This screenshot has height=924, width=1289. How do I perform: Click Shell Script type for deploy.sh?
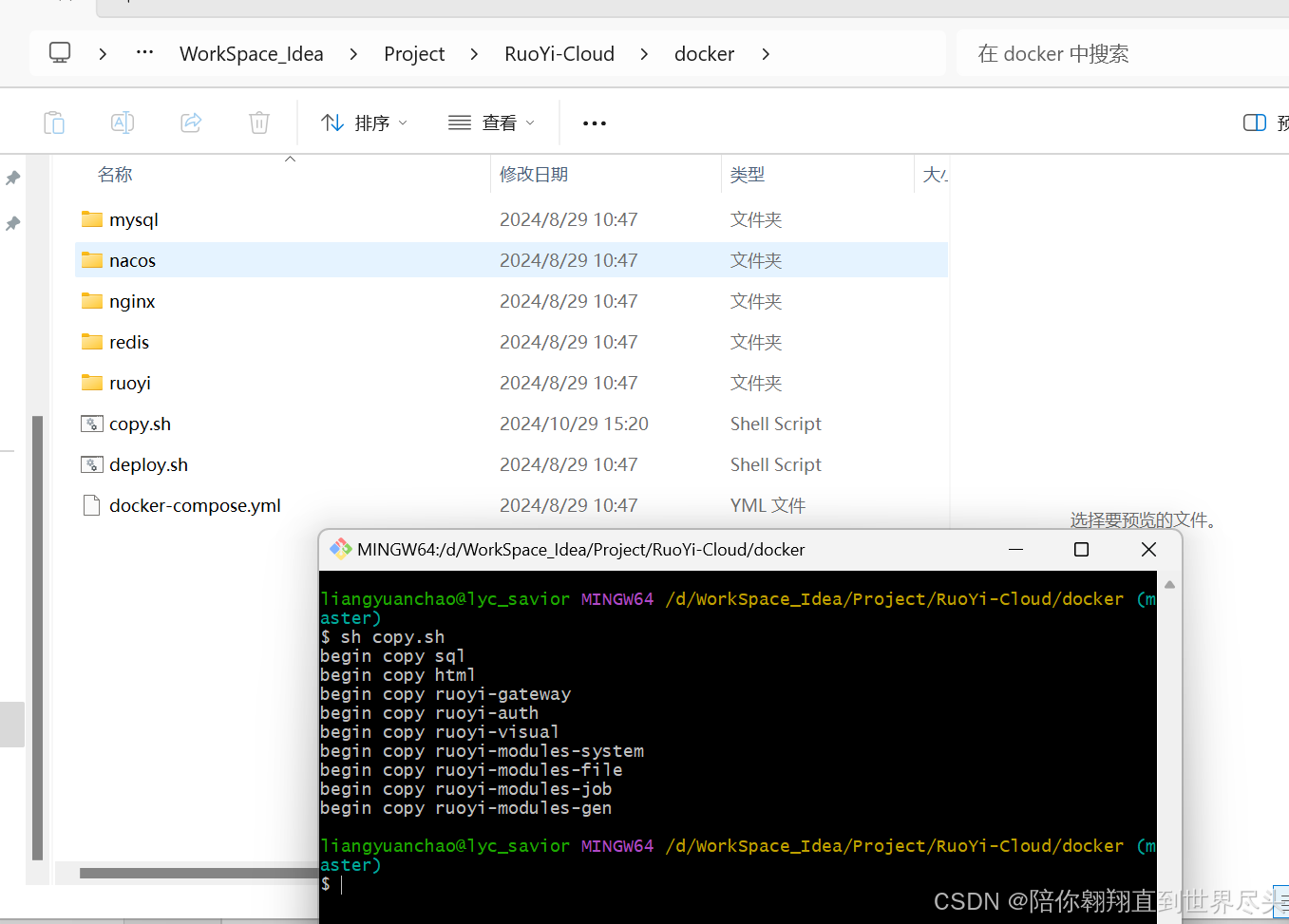(x=775, y=464)
